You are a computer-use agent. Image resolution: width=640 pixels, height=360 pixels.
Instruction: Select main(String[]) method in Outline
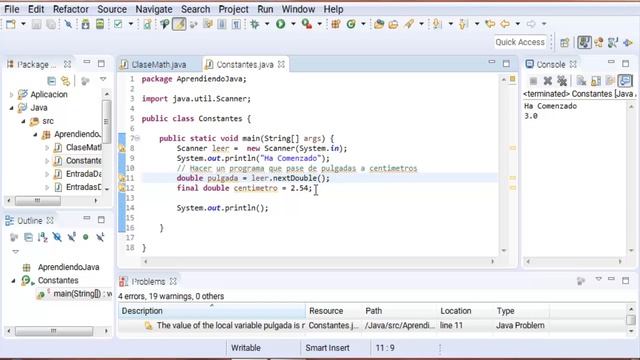click(x=73, y=294)
